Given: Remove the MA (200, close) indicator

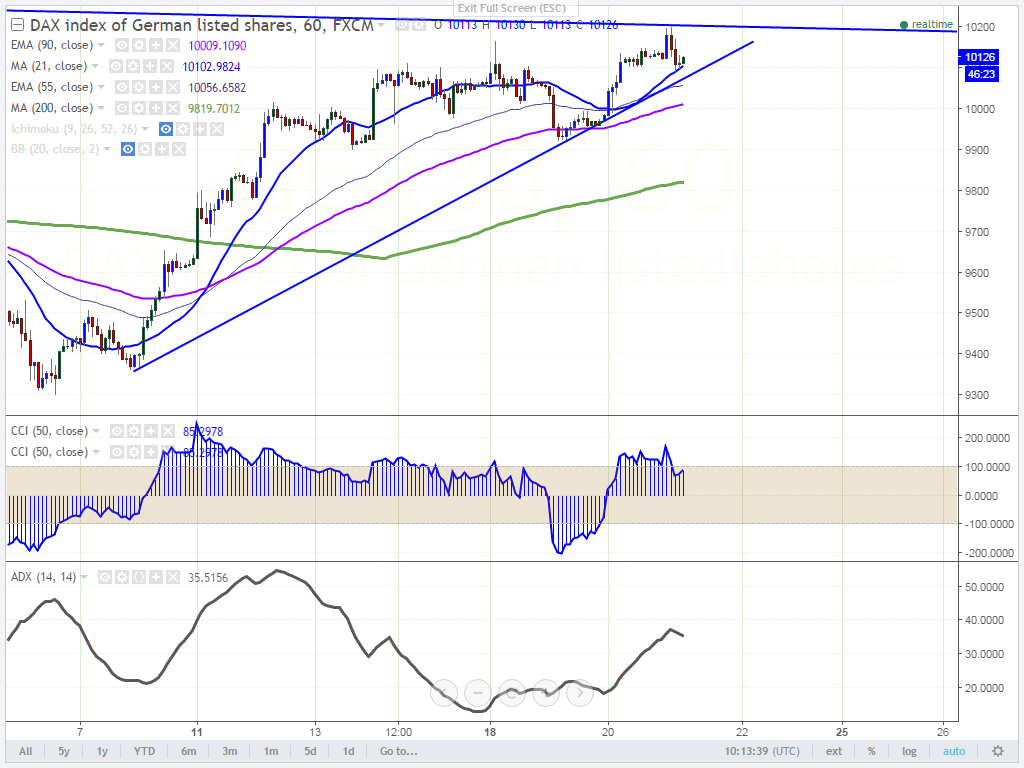Looking at the screenshot, I should [172, 108].
